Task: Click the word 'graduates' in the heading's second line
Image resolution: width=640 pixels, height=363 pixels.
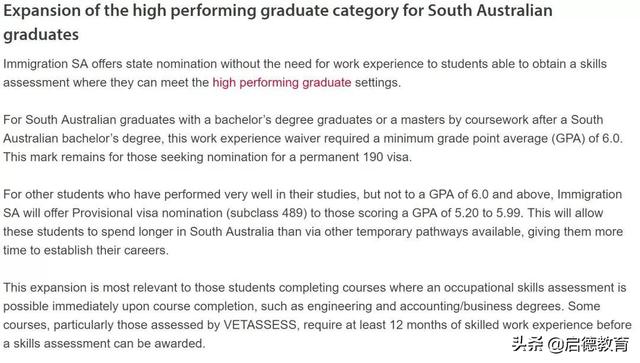Action: coord(41,35)
